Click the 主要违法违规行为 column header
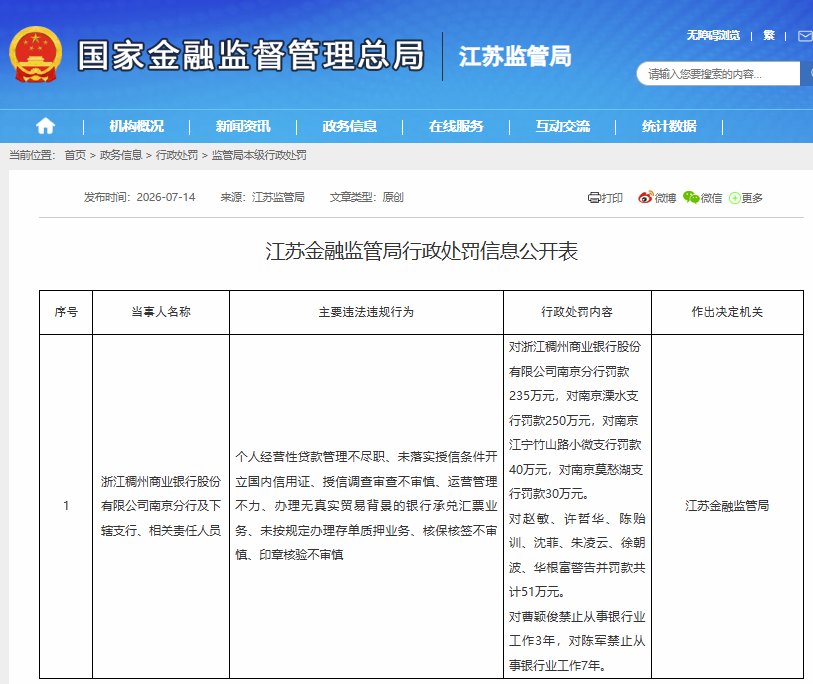This screenshot has width=813, height=684. click(366, 312)
